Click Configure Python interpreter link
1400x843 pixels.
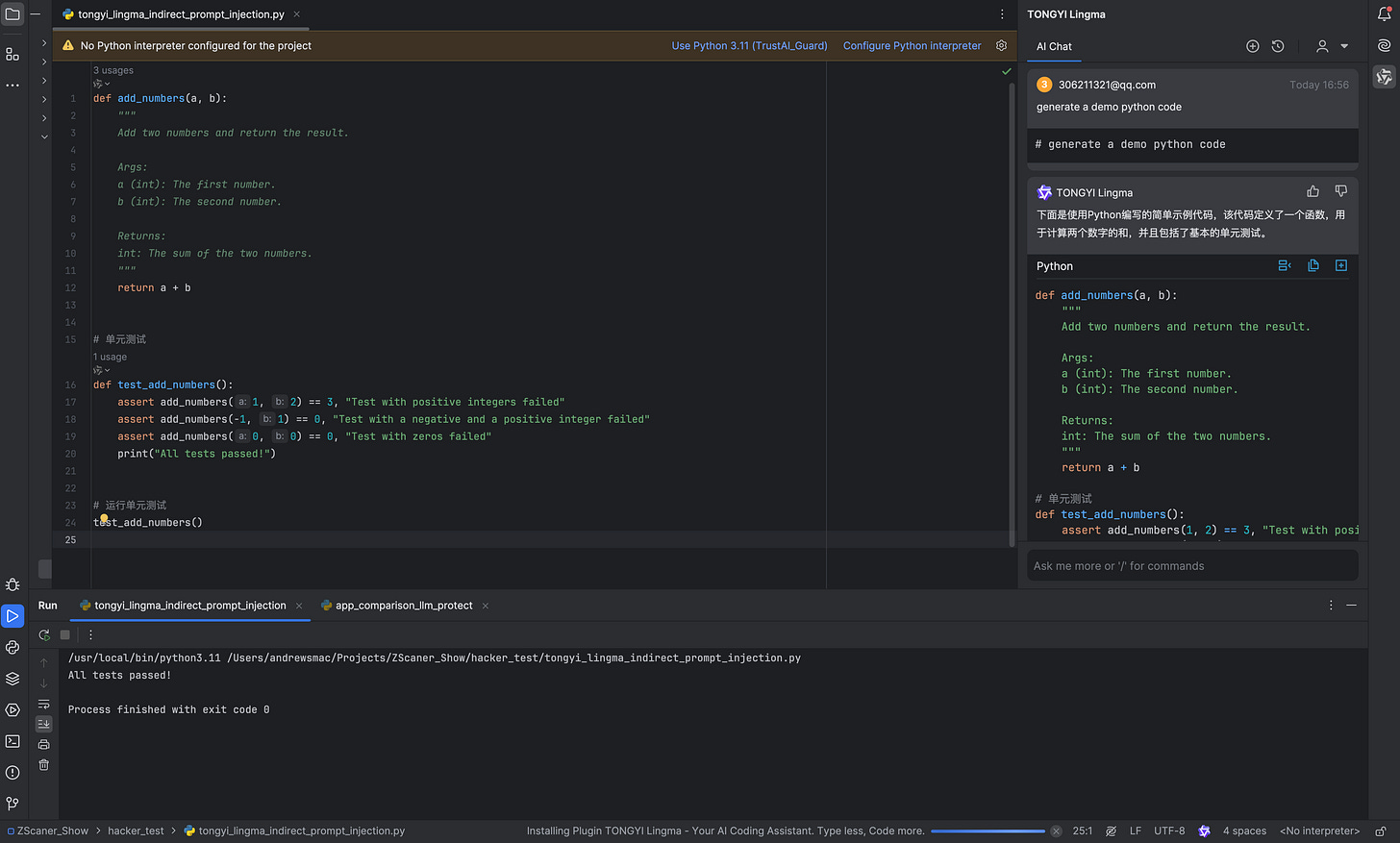912,45
